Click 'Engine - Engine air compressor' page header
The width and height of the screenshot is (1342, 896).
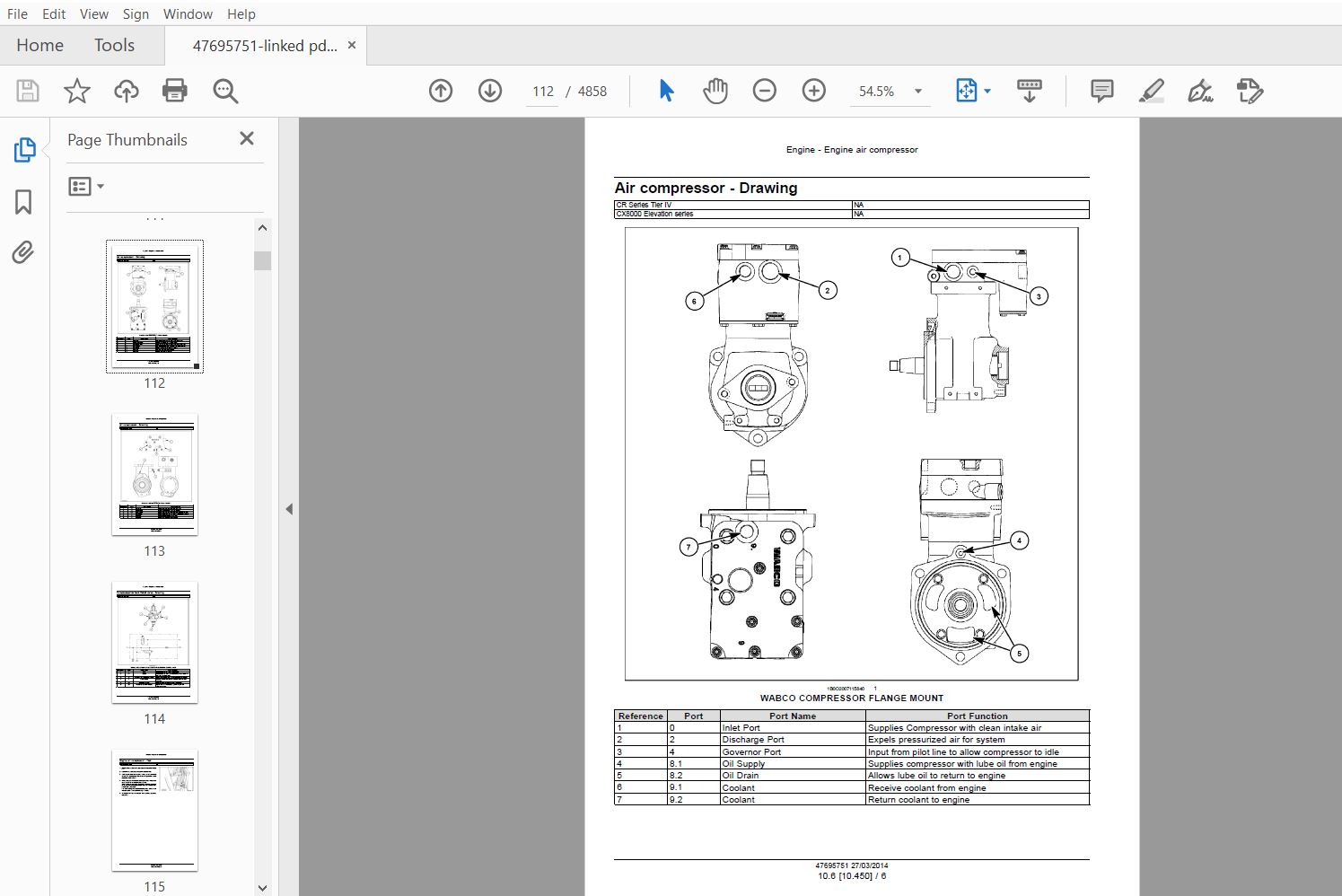[852, 150]
